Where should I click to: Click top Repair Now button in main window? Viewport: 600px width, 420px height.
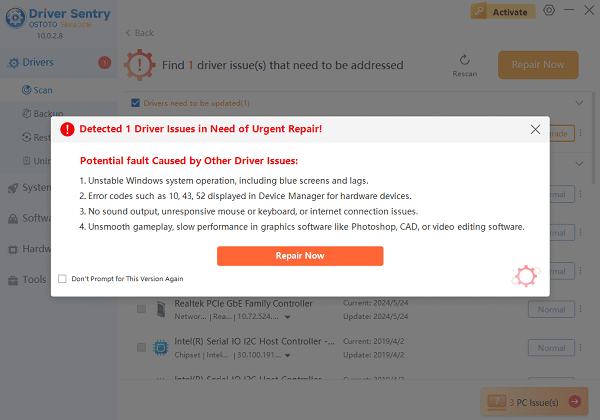[538, 65]
